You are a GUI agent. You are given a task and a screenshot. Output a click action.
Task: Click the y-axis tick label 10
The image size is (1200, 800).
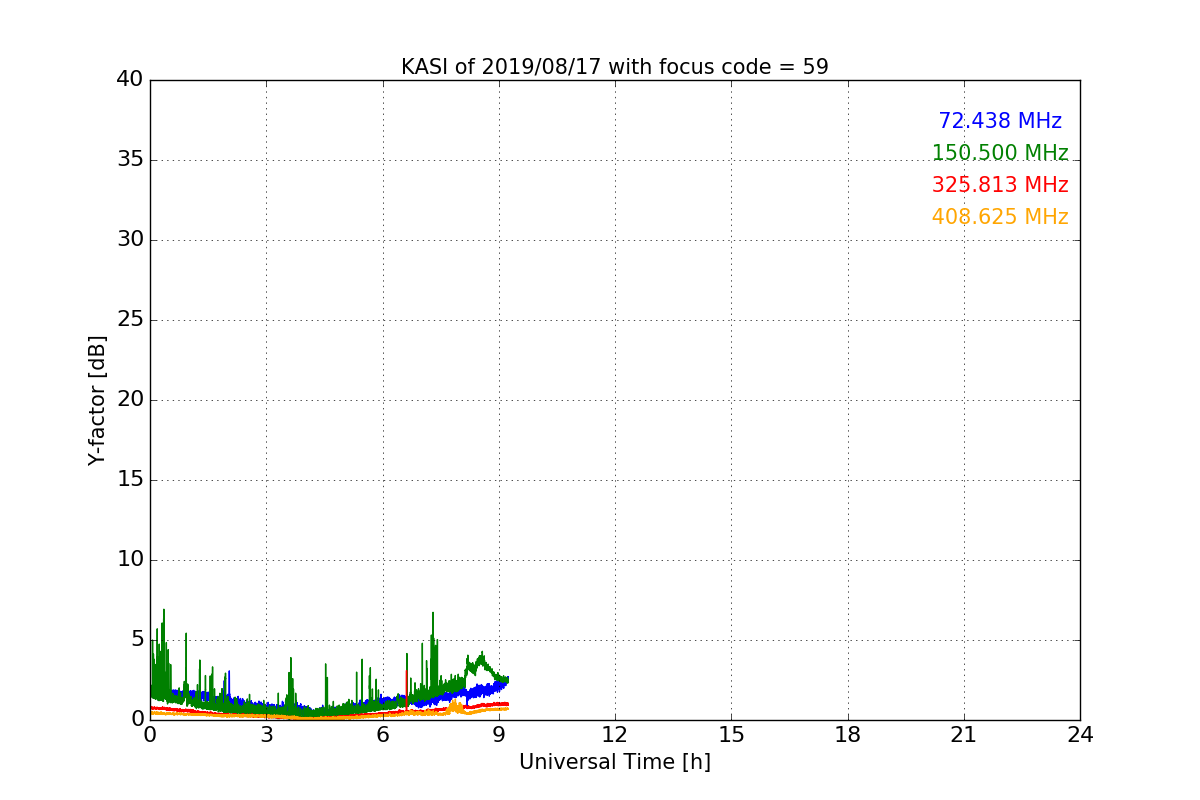pos(130,560)
